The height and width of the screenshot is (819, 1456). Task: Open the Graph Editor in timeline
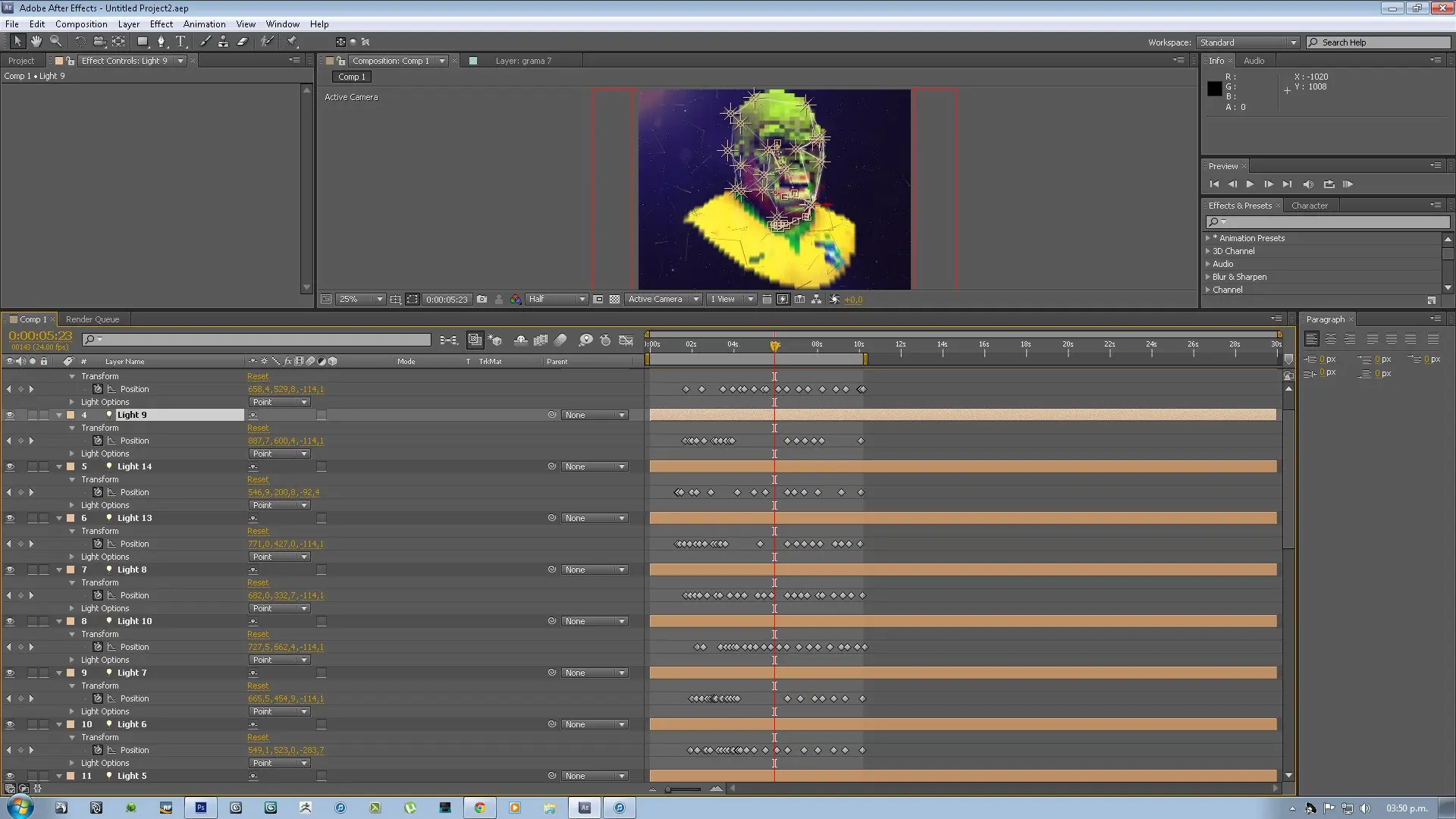point(626,340)
